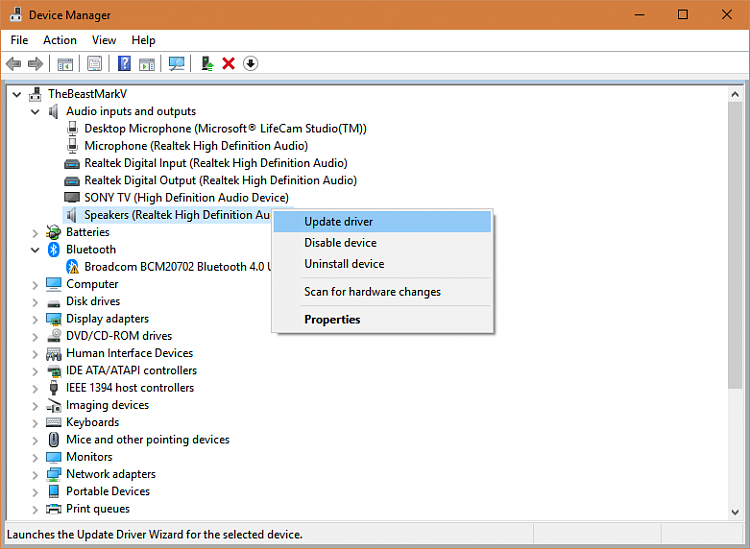Click the Speakers device icon
This screenshot has height=549, width=750.
click(x=71, y=215)
